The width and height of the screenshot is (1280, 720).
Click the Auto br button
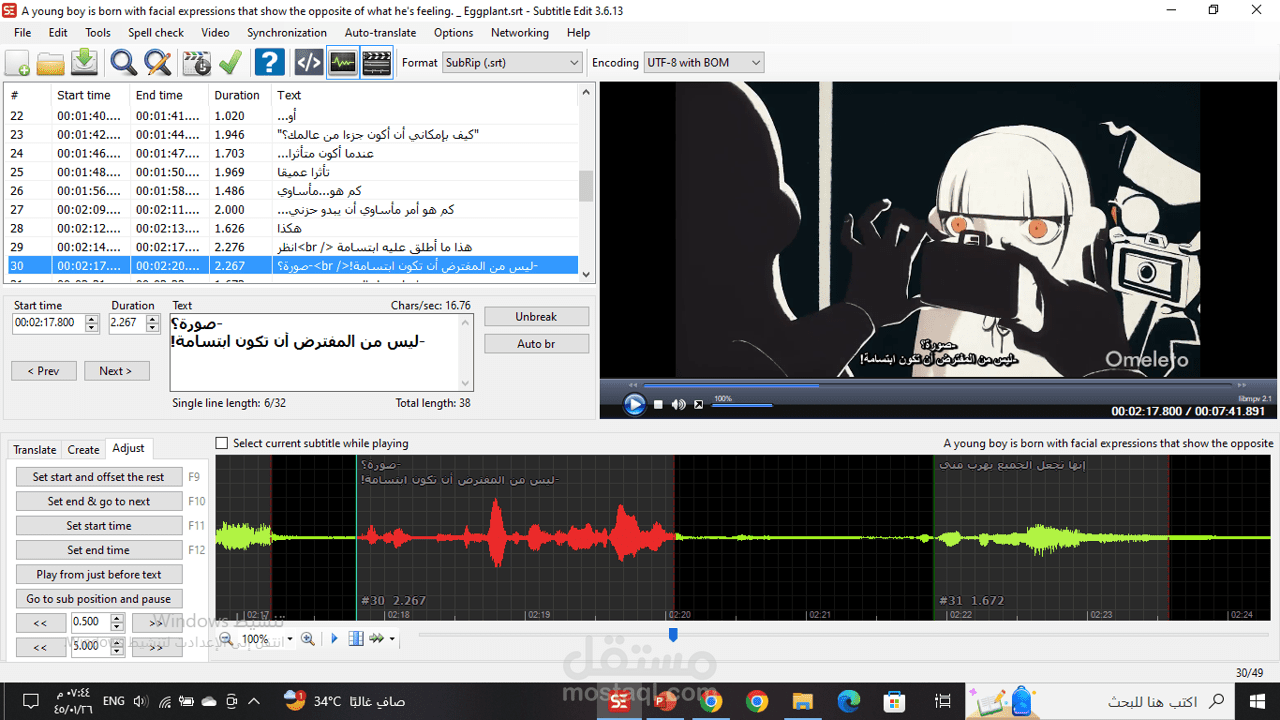(536, 343)
